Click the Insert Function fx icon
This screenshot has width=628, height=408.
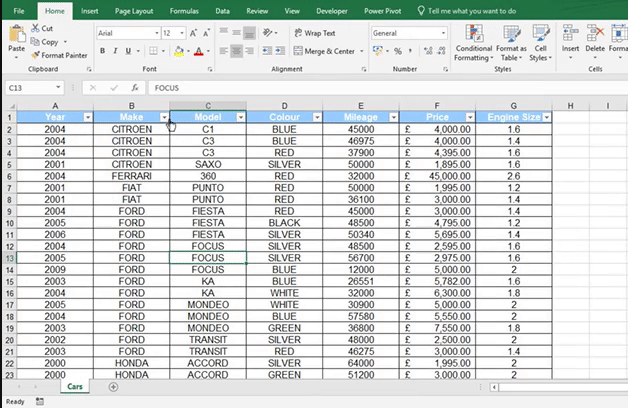point(135,88)
